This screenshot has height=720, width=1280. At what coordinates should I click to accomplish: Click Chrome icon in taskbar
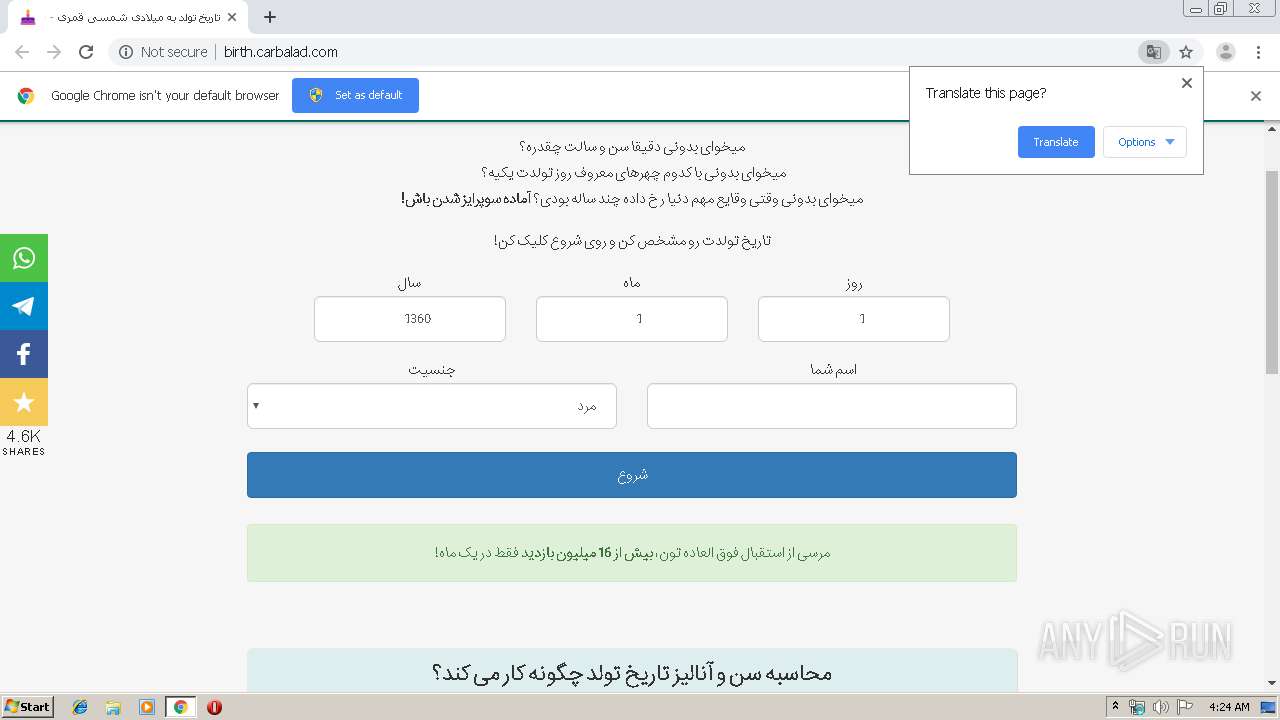(181, 707)
